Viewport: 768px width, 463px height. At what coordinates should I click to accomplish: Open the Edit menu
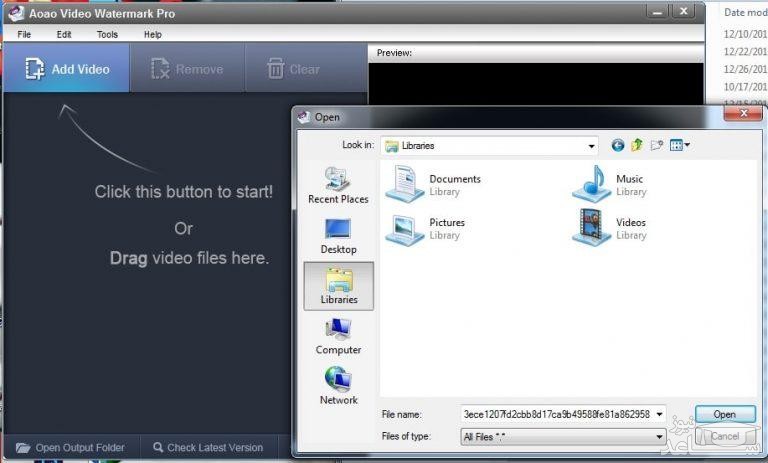(x=64, y=34)
